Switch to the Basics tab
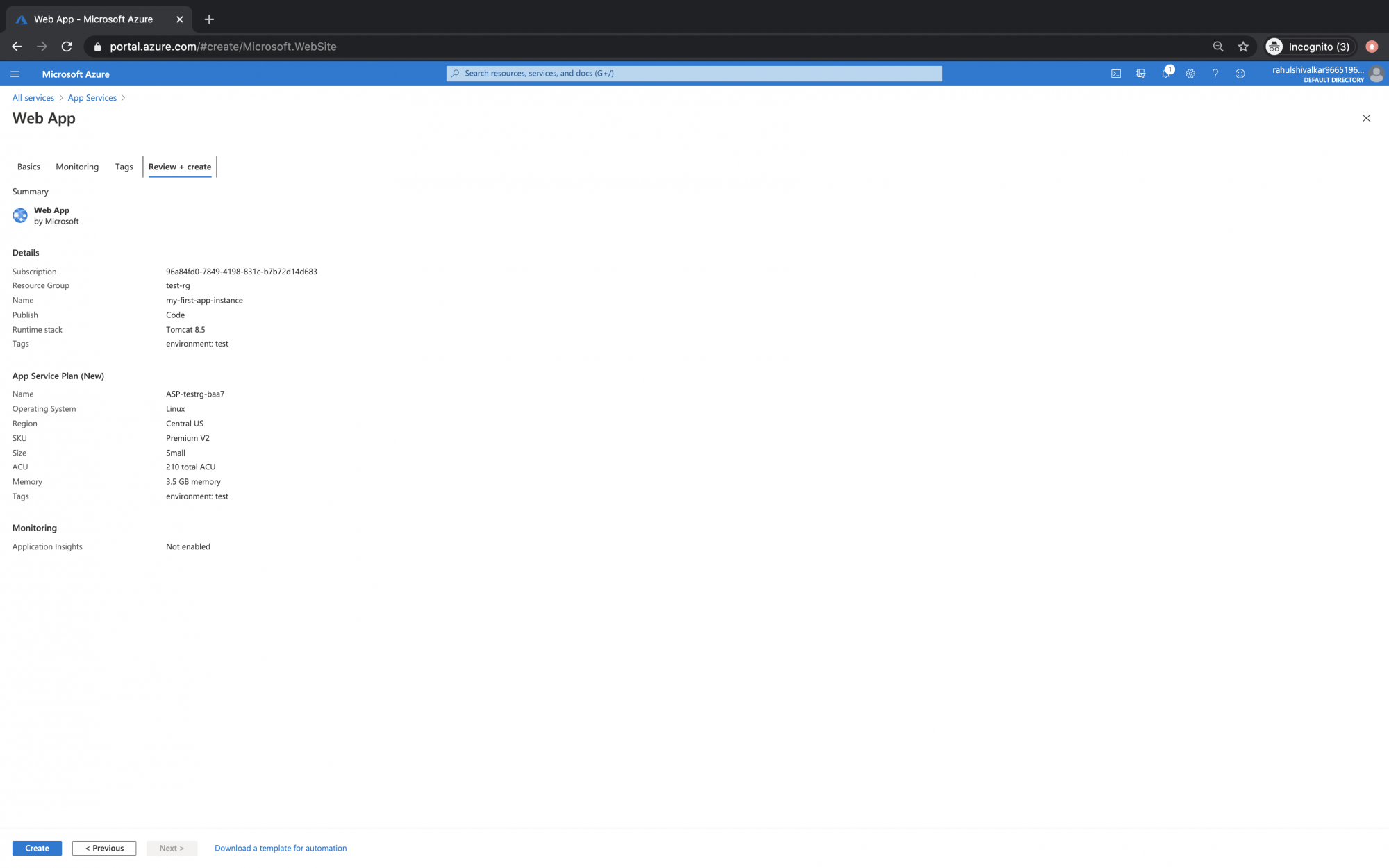The height and width of the screenshot is (868, 1389). (28, 167)
